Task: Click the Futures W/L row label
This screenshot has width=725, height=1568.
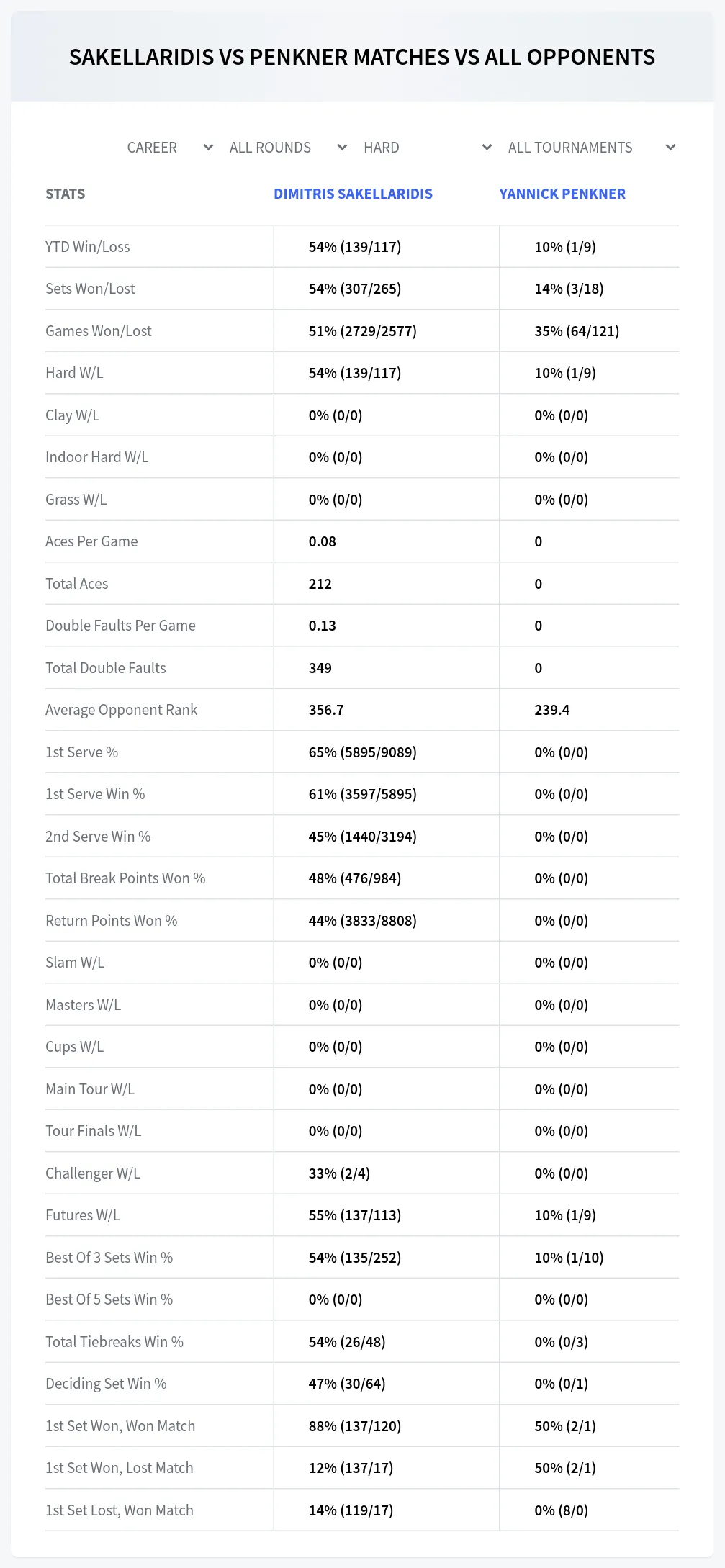Action: [x=83, y=1215]
